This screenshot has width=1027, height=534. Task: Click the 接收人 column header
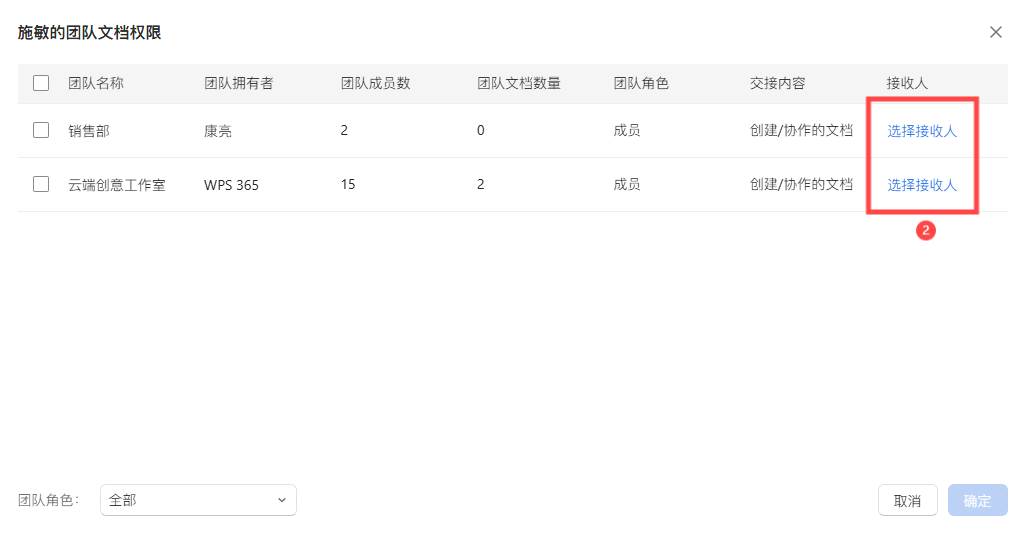coord(907,83)
